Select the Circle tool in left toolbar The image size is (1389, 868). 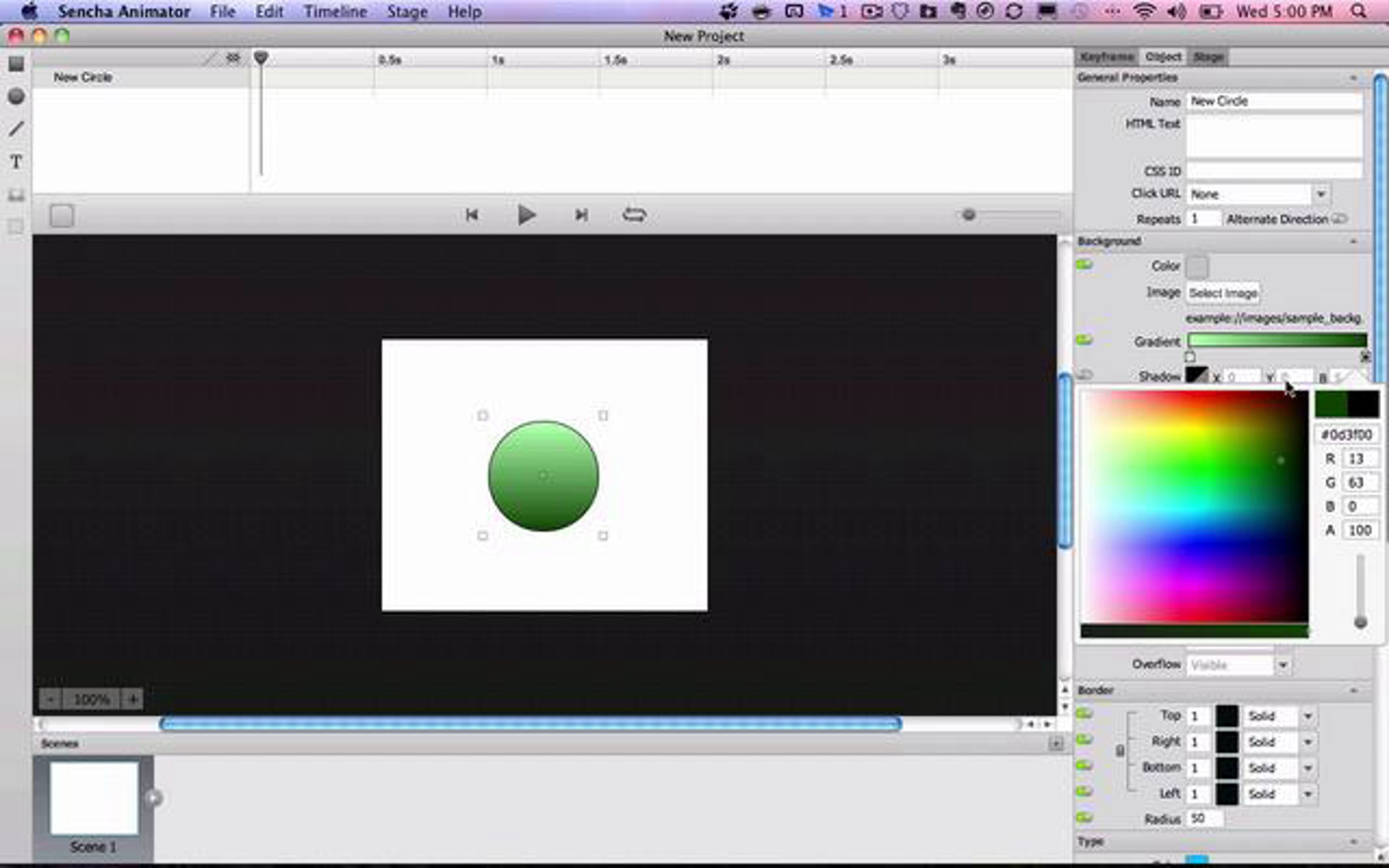(16, 96)
